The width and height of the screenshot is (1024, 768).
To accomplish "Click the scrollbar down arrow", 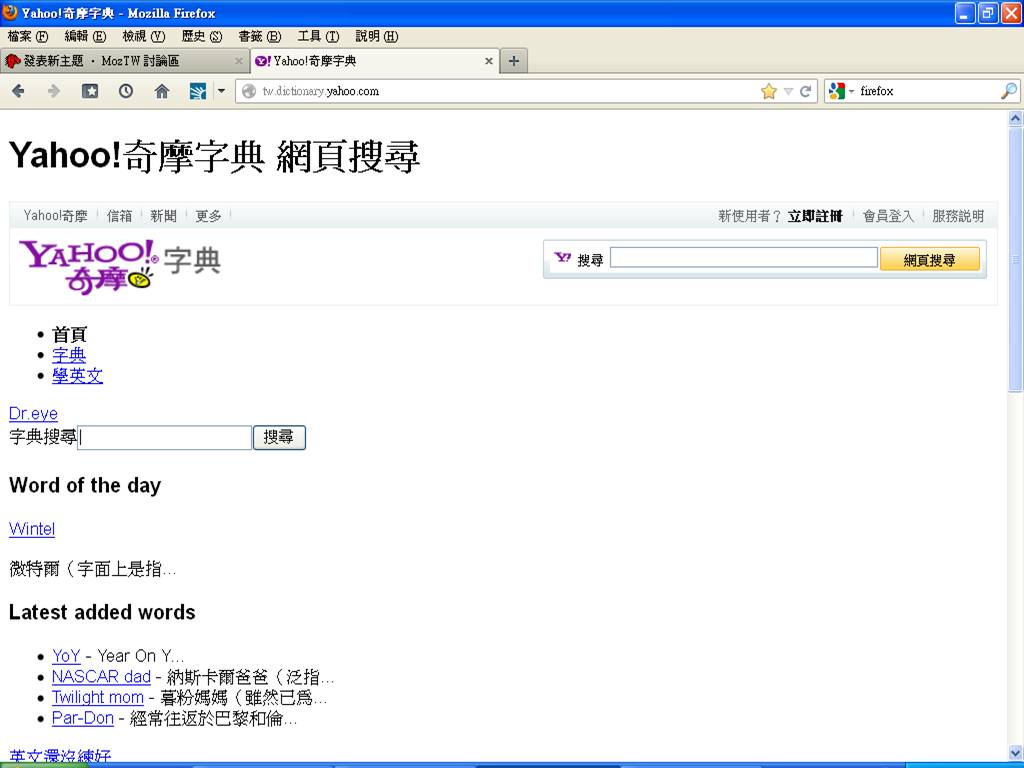I will click(x=1015, y=752).
